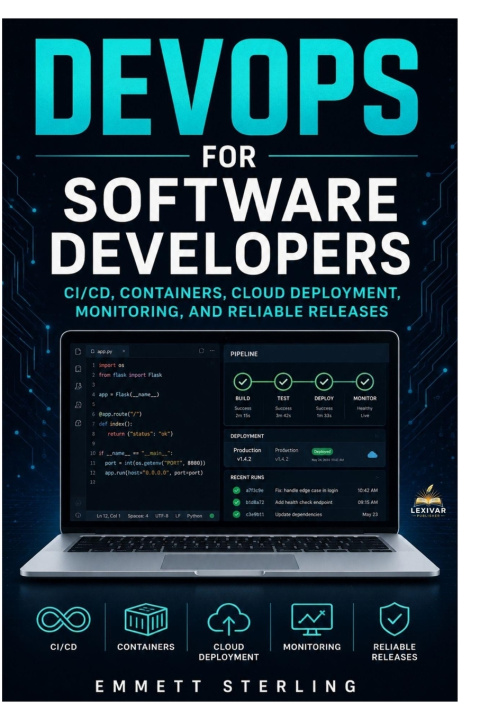The image size is (480, 720).
Task: Click the CI/CD infinity loop icon
Action: (x=63, y=619)
